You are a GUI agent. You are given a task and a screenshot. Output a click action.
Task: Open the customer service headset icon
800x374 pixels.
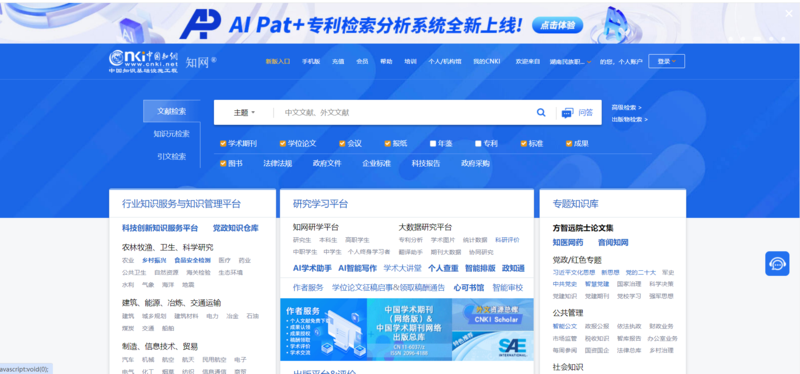(777, 264)
